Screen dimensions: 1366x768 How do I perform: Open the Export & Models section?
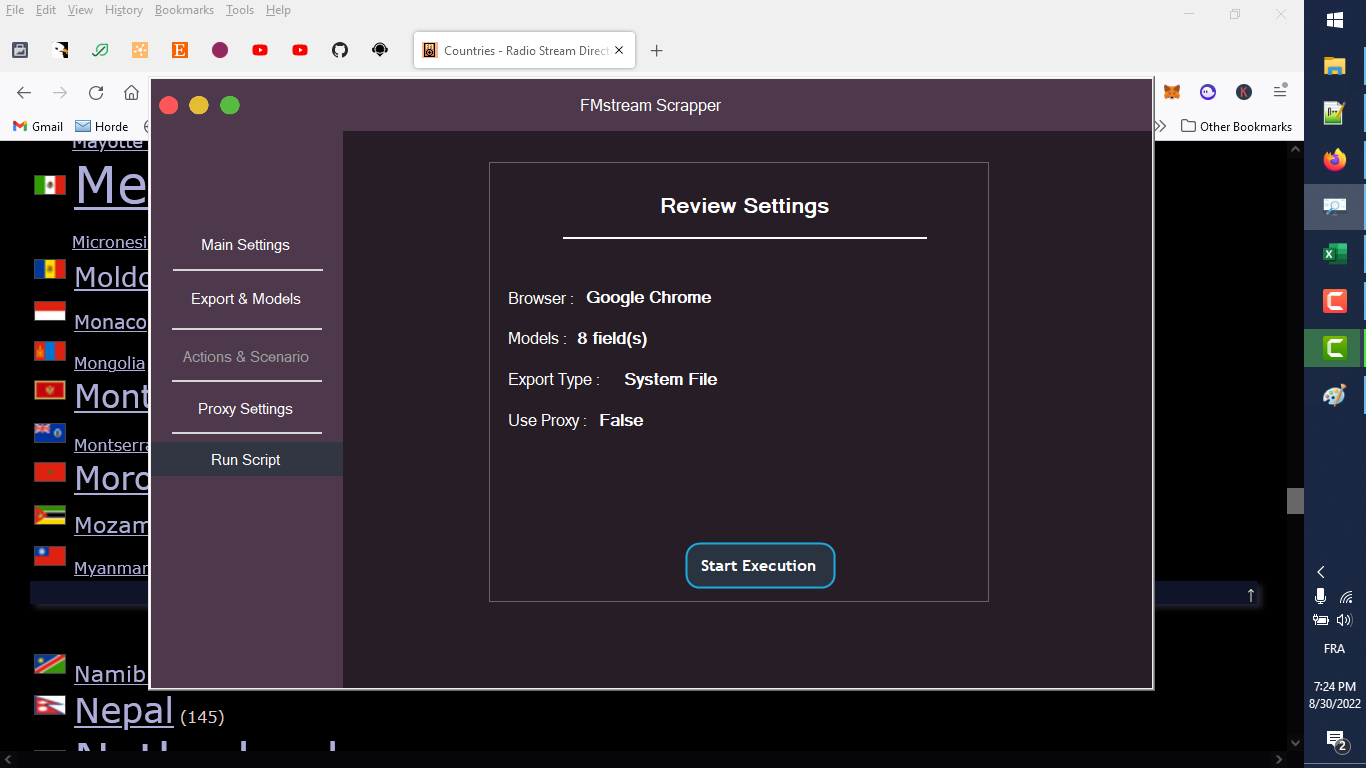coord(245,298)
